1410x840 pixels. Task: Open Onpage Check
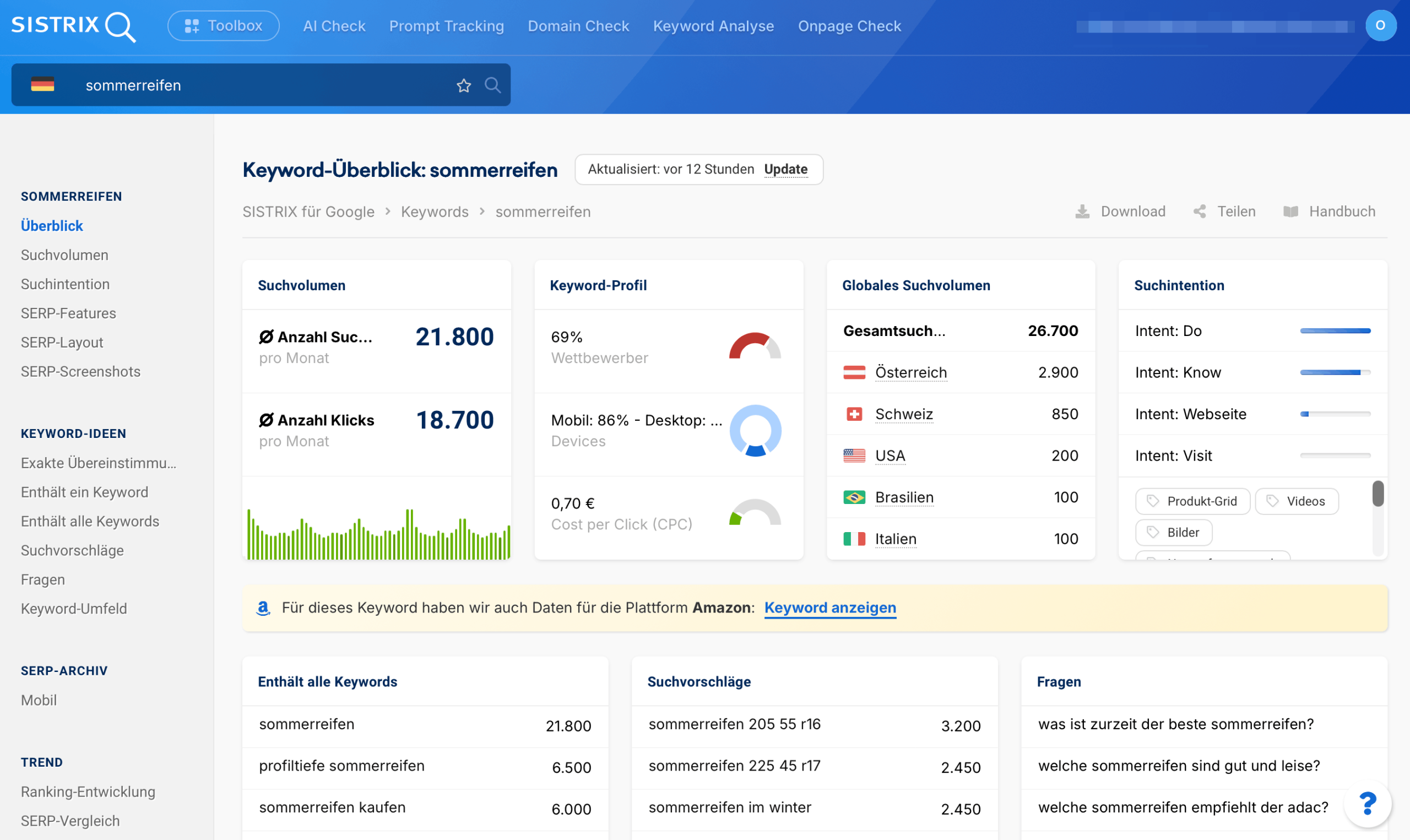[x=849, y=26]
